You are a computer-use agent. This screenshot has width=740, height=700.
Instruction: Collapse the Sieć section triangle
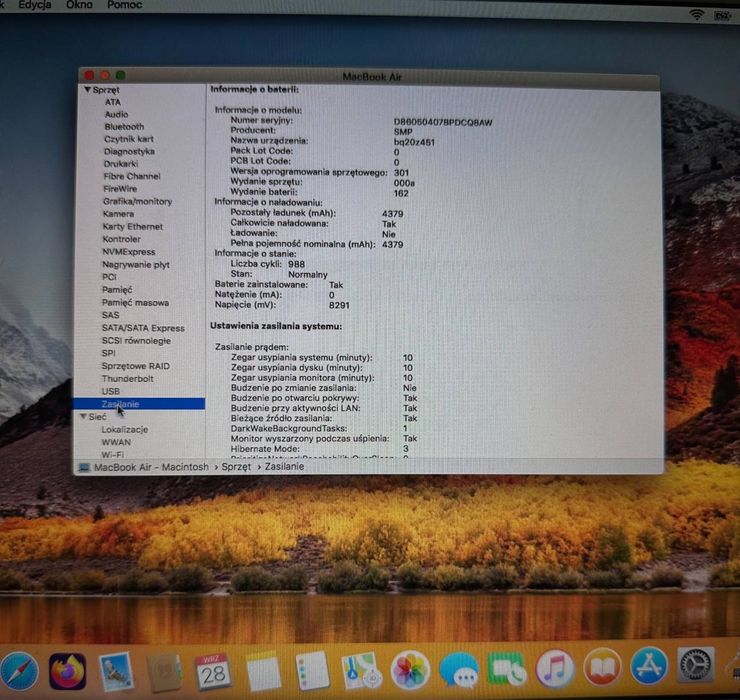click(x=84, y=416)
